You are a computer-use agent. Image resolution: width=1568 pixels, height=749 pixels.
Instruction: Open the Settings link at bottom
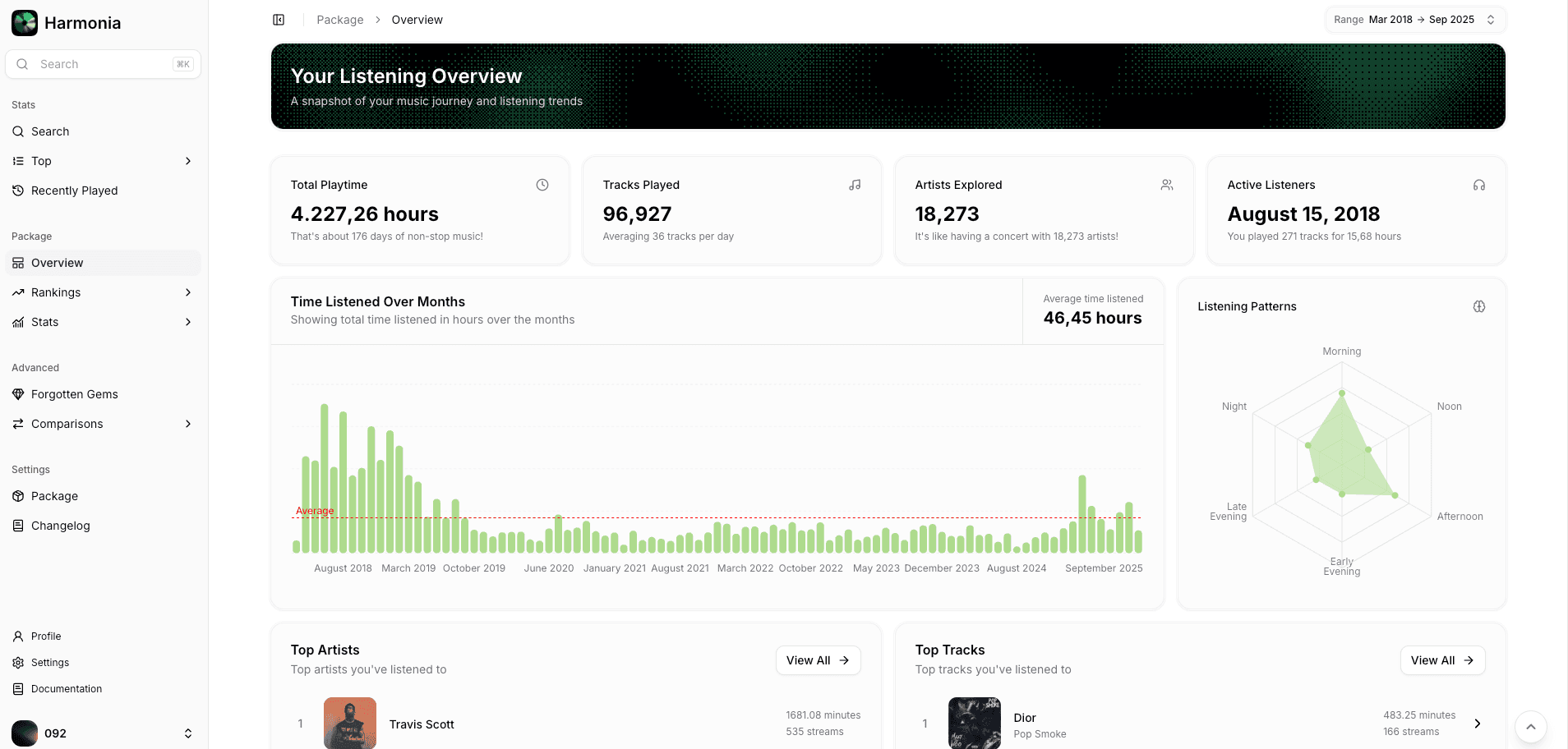click(104, 663)
